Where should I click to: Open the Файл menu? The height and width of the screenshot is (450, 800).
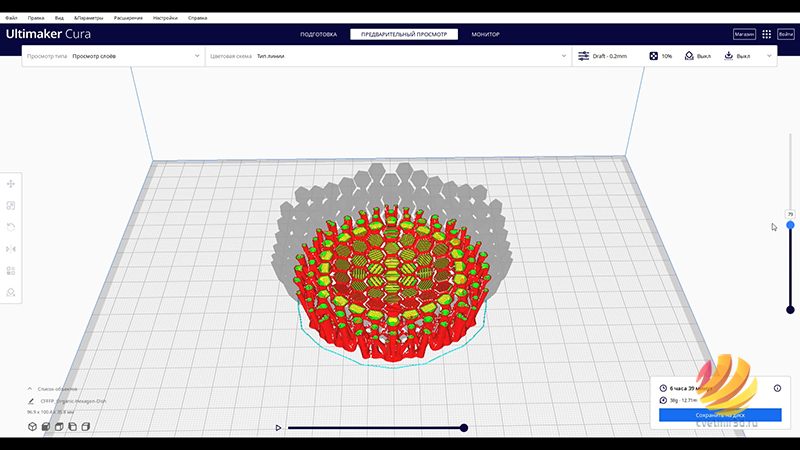[11, 18]
